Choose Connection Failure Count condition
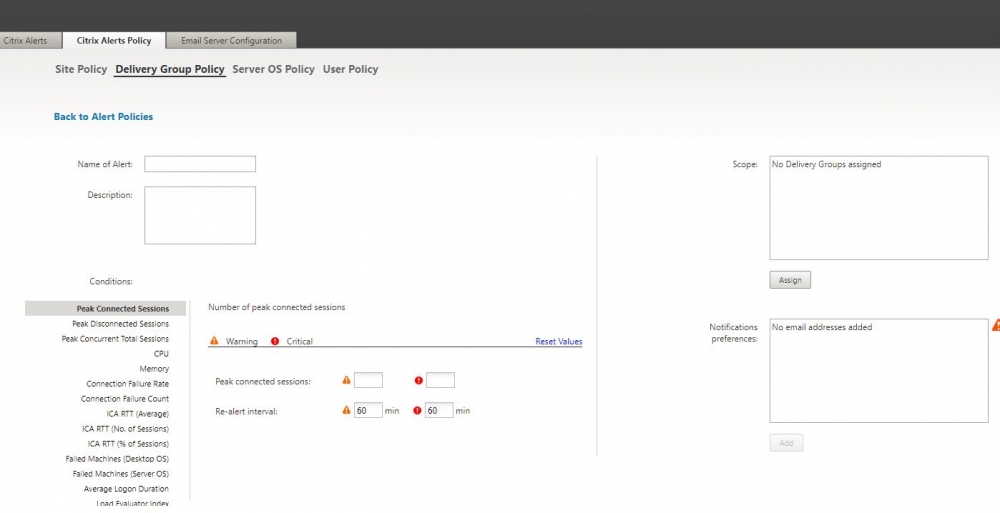This screenshot has height=513, width=1000. pos(125,399)
